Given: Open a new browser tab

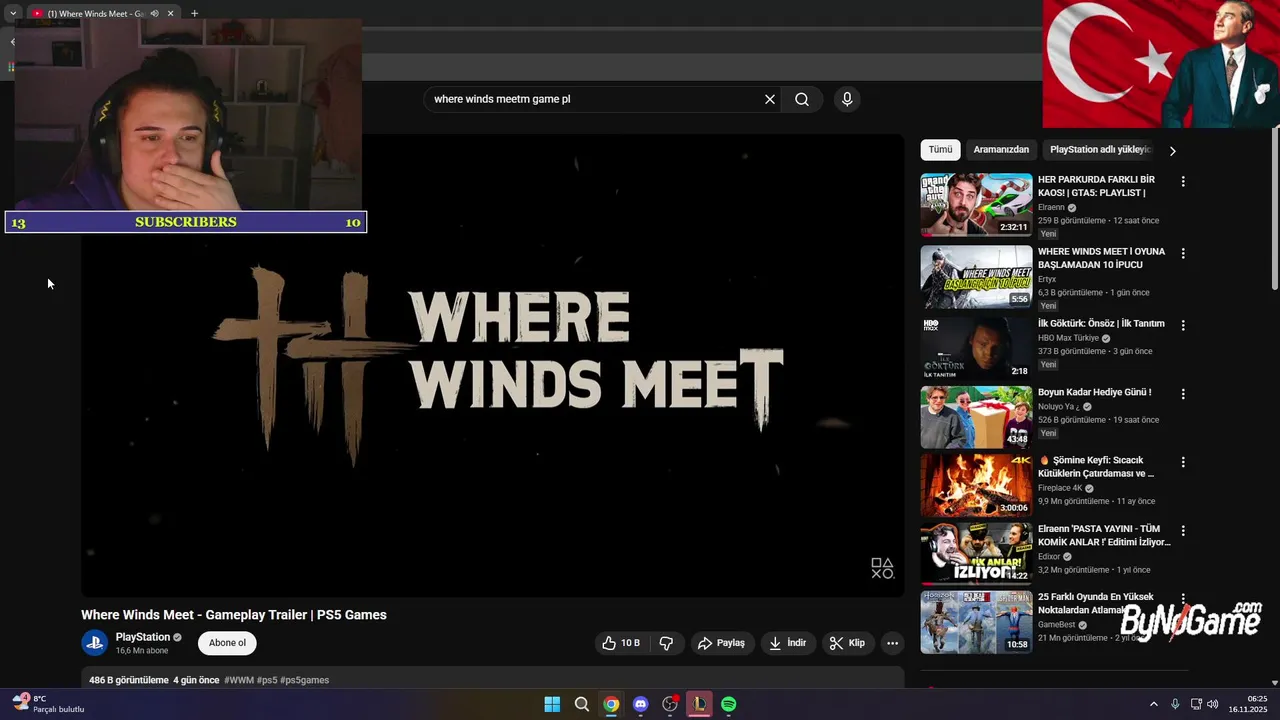Looking at the screenshot, I should pos(194,14).
